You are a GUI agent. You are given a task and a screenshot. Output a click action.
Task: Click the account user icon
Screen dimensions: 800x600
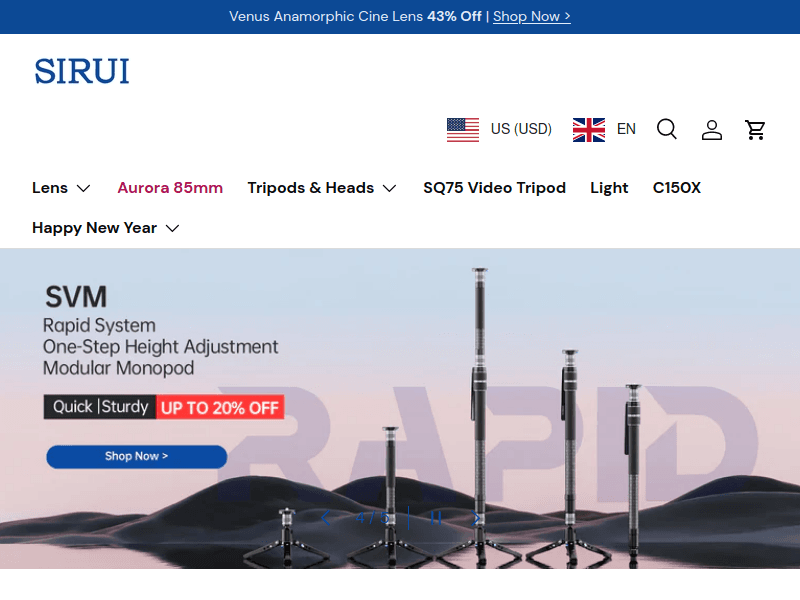pos(711,129)
